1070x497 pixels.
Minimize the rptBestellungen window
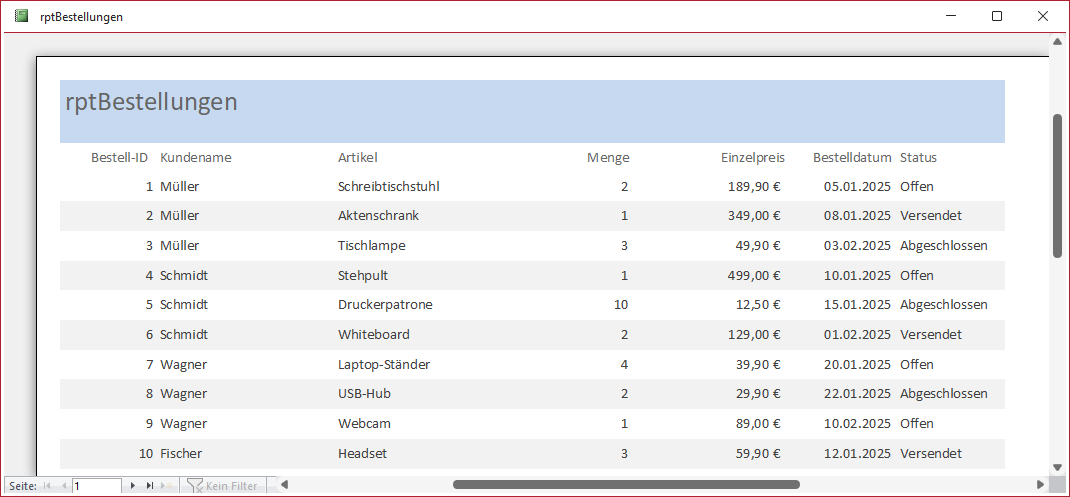pos(951,16)
